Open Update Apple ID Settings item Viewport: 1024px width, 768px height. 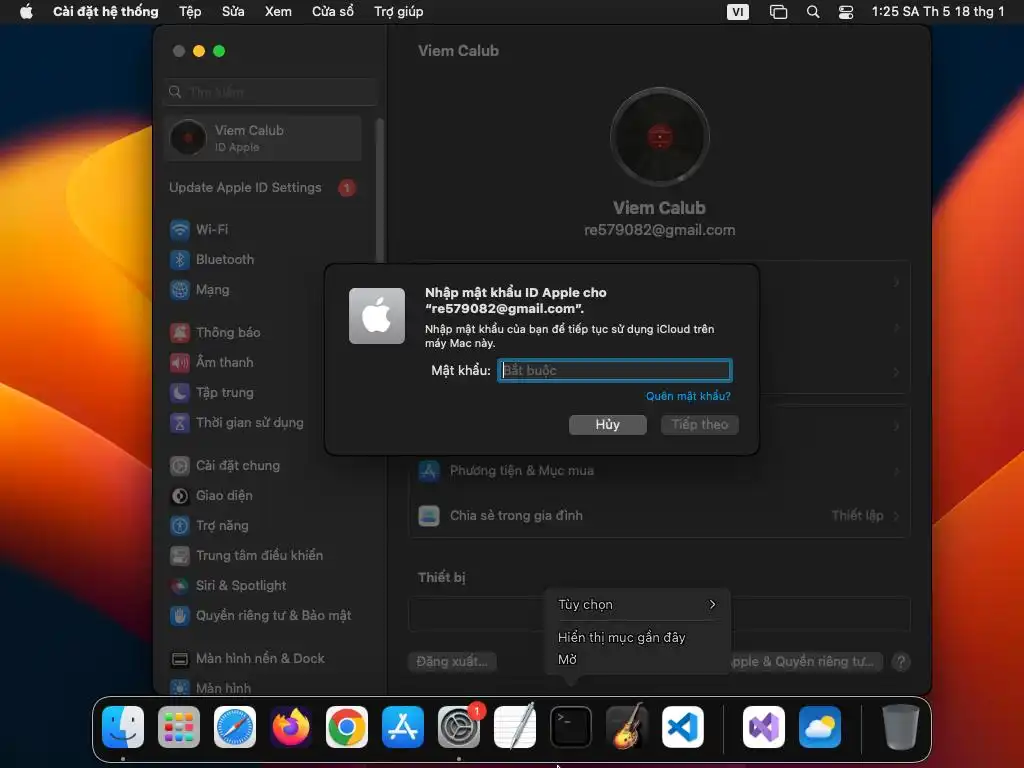pyautogui.click(x=263, y=188)
